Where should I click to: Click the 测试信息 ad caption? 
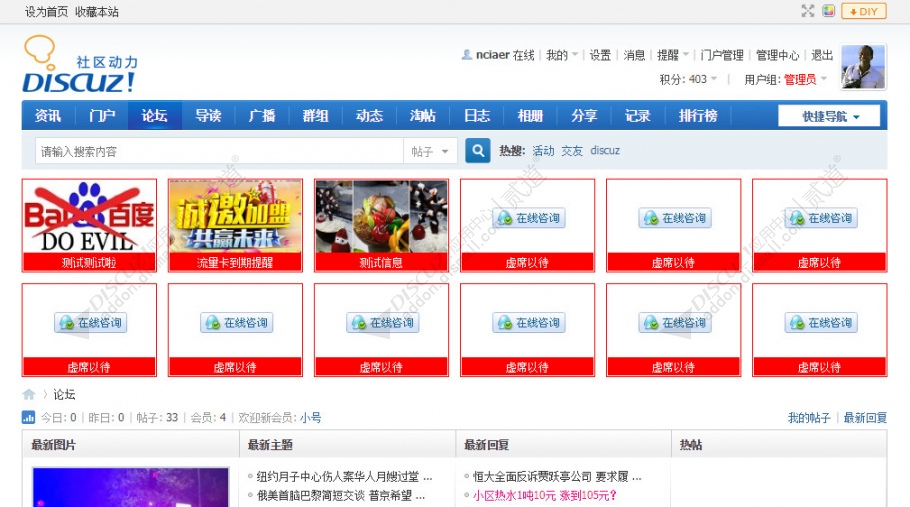(x=381, y=262)
